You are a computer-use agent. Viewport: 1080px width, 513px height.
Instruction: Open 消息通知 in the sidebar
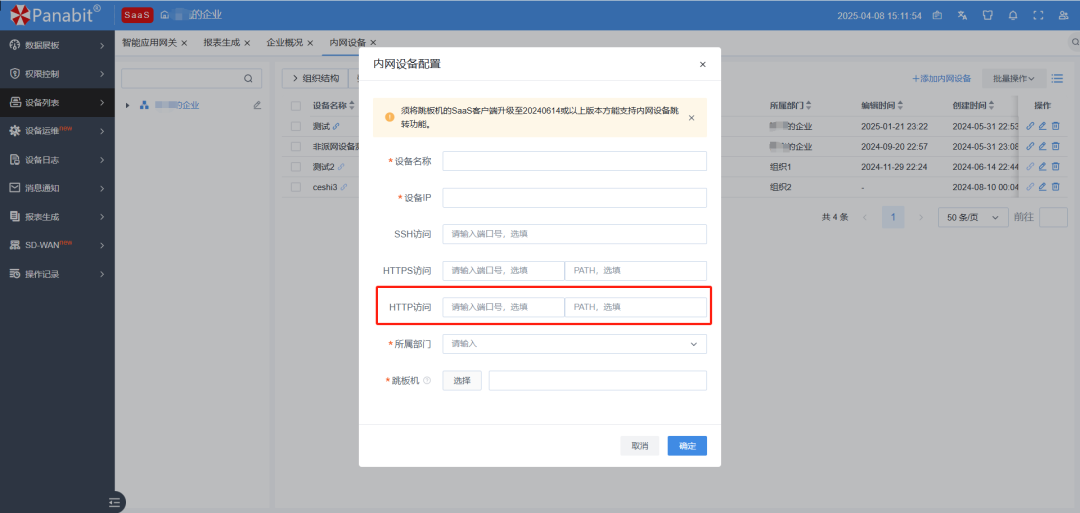pos(57,188)
